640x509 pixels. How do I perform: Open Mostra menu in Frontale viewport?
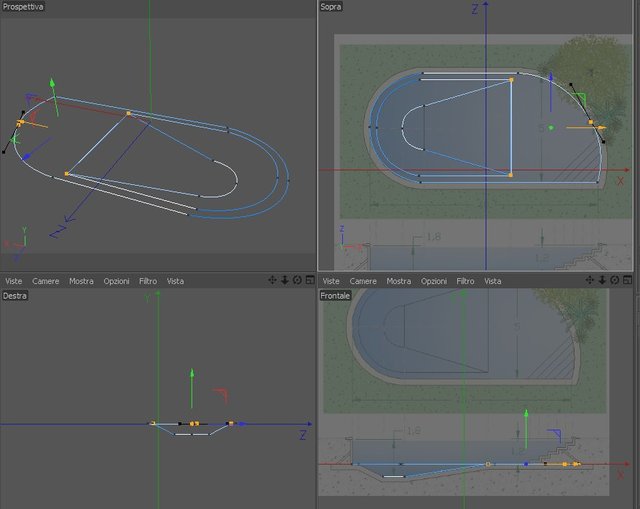pos(399,281)
